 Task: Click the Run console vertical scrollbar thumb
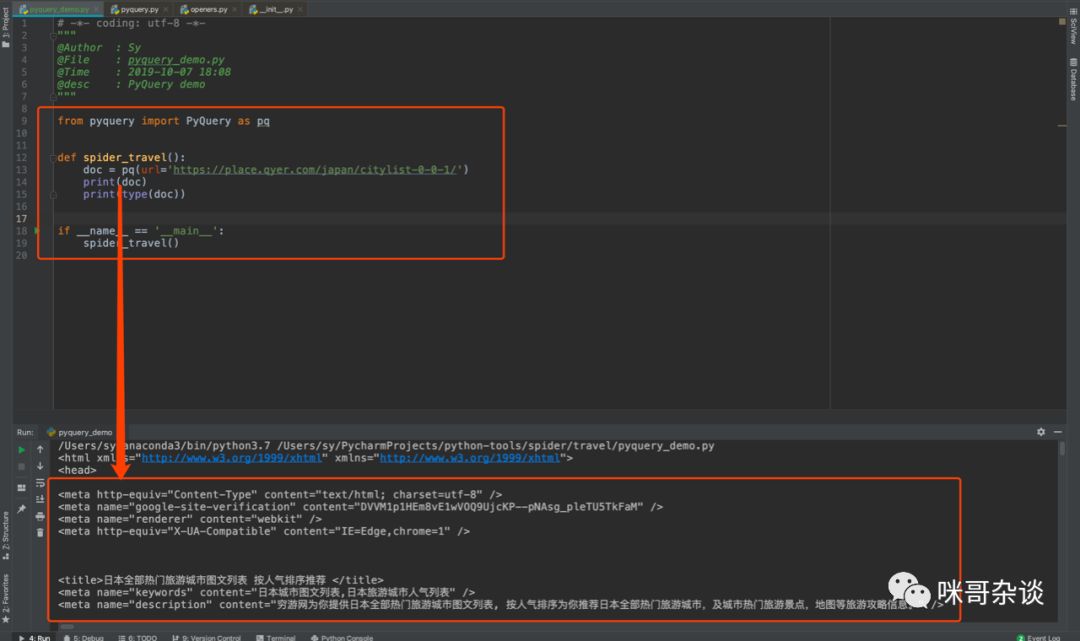1061,448
